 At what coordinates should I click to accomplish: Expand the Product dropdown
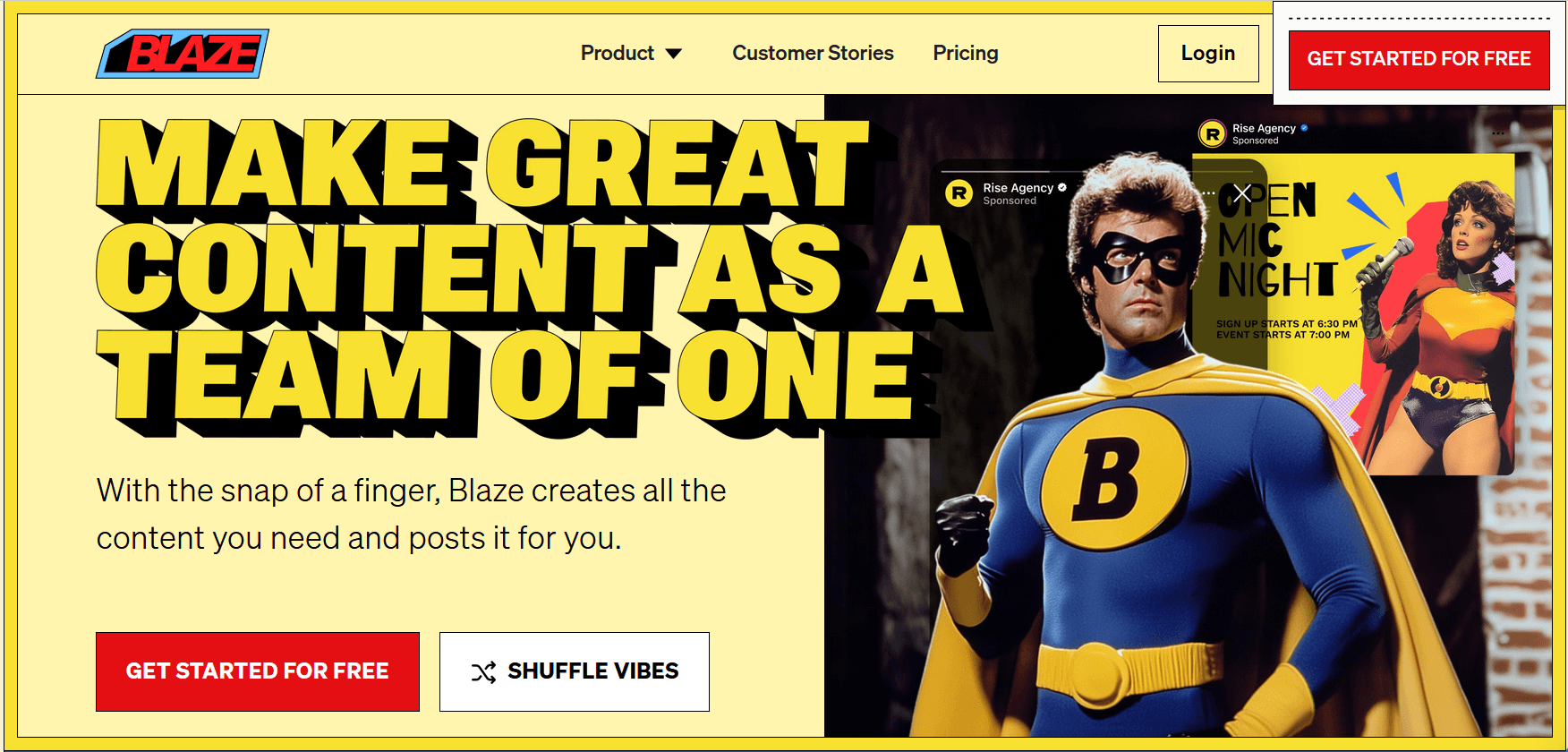click(x=632, y=53)
